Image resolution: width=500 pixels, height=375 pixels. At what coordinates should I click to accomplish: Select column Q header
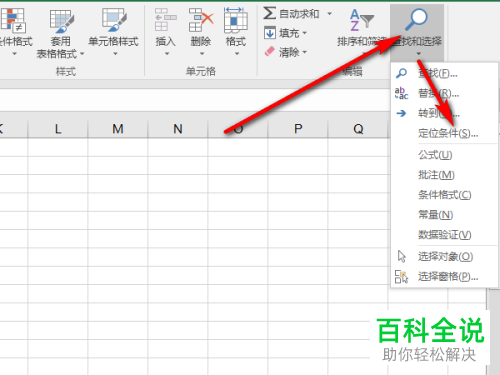358,129
